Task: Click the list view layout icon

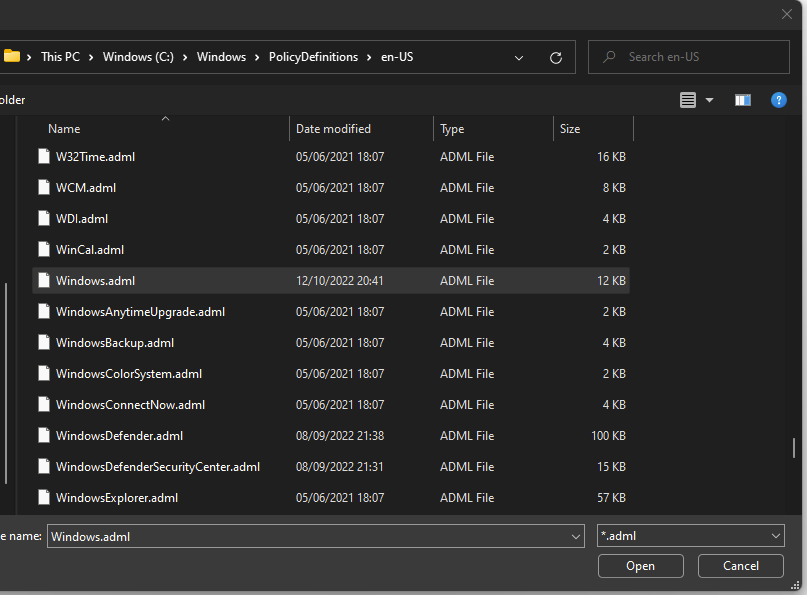Action: (688, 100)
